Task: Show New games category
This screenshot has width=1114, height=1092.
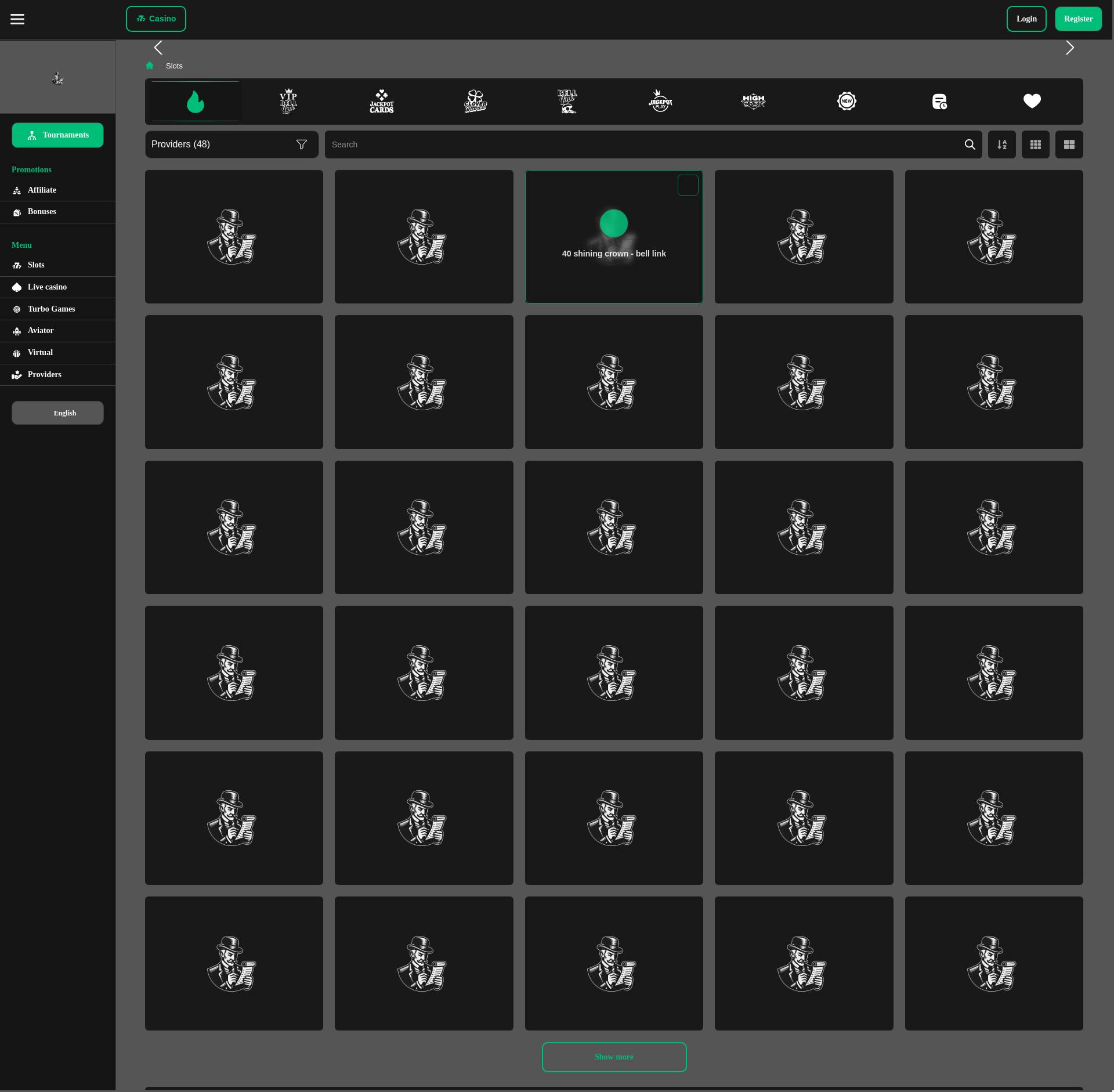Action: pyautogui.click(x=847, y=102)
